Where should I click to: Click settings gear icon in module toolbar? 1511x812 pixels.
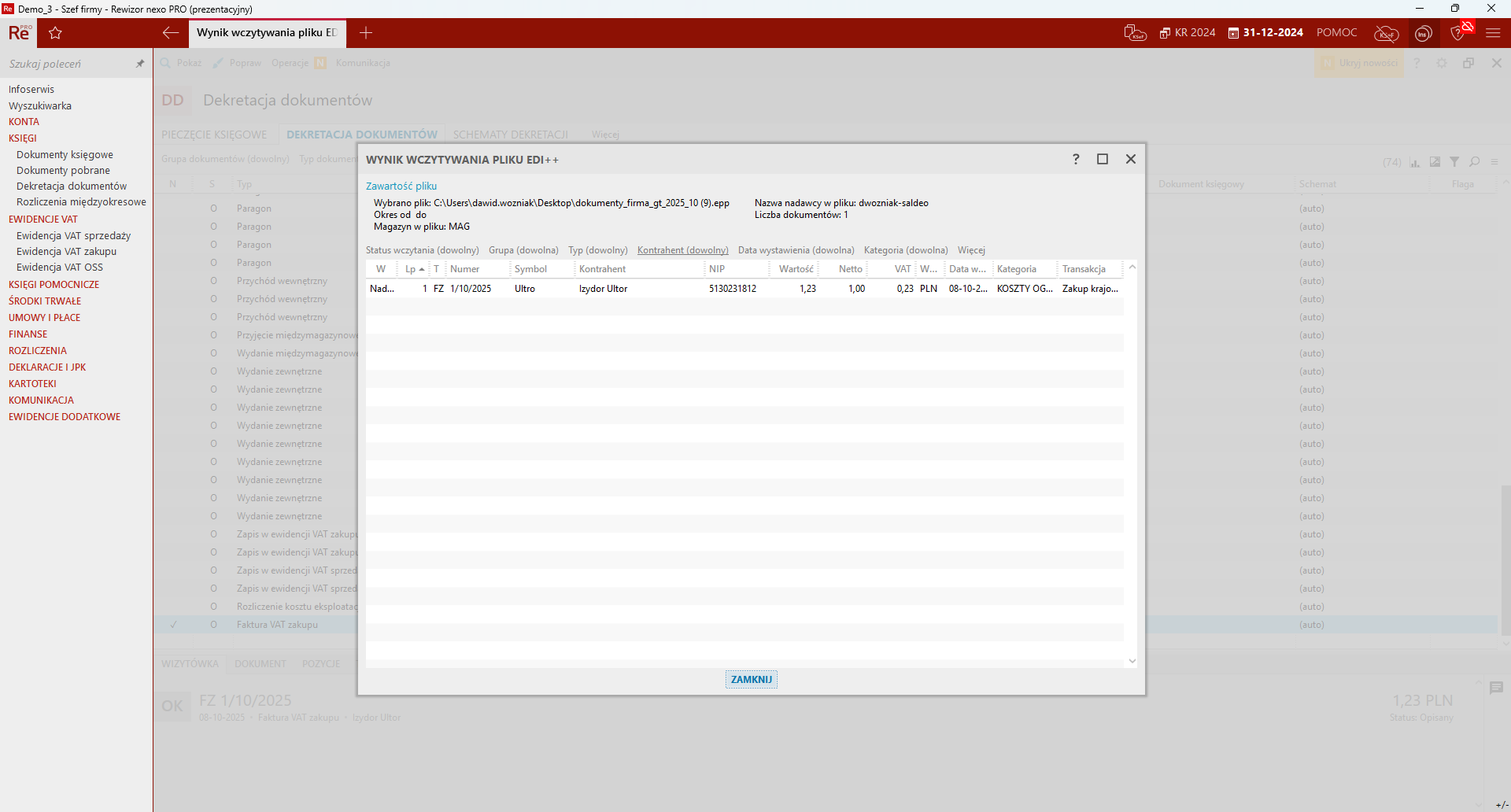(x=1442, y=63)
